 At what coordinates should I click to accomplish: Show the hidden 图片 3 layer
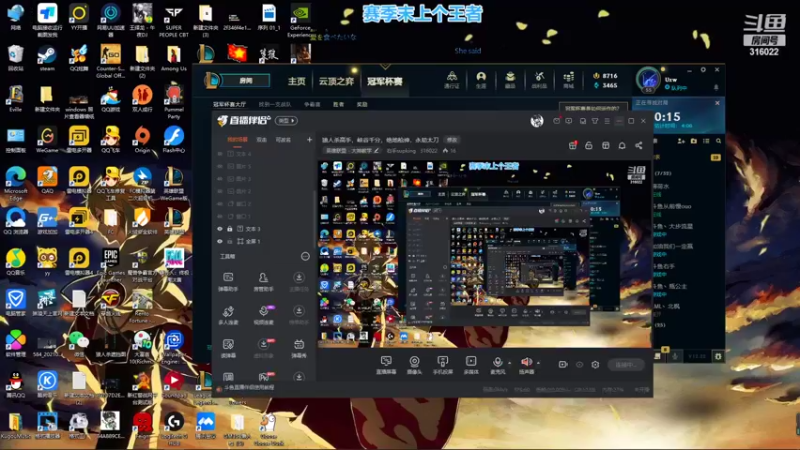point(220,179)
